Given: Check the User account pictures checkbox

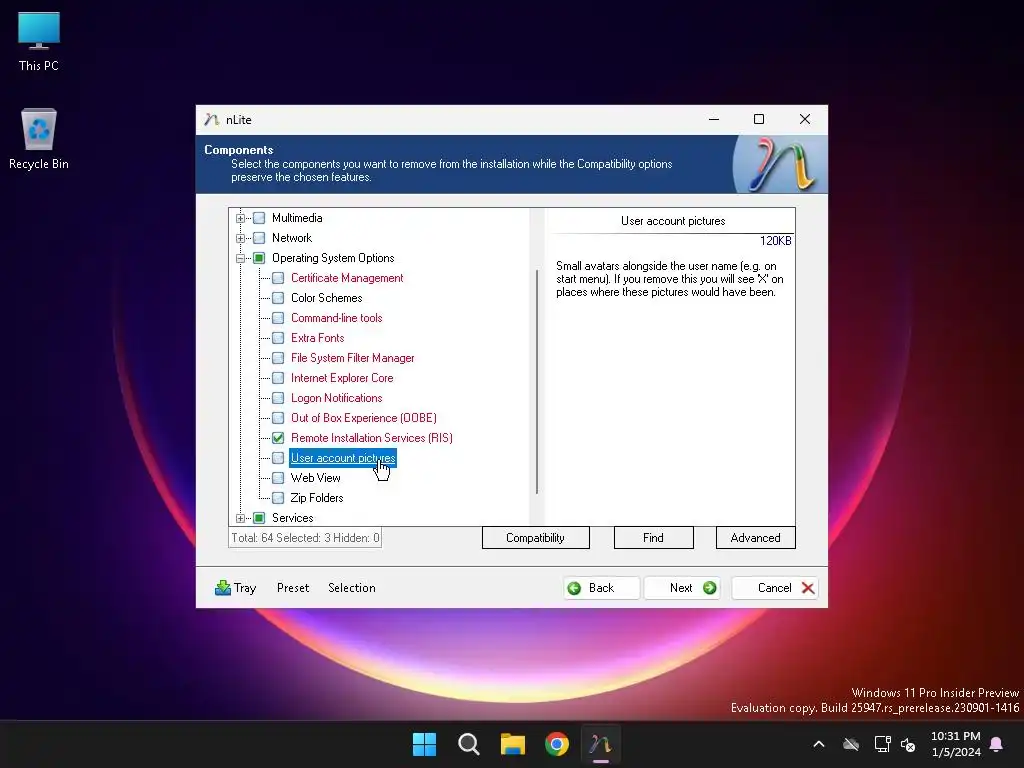Looking at the screenshot, I should [278, 458].
